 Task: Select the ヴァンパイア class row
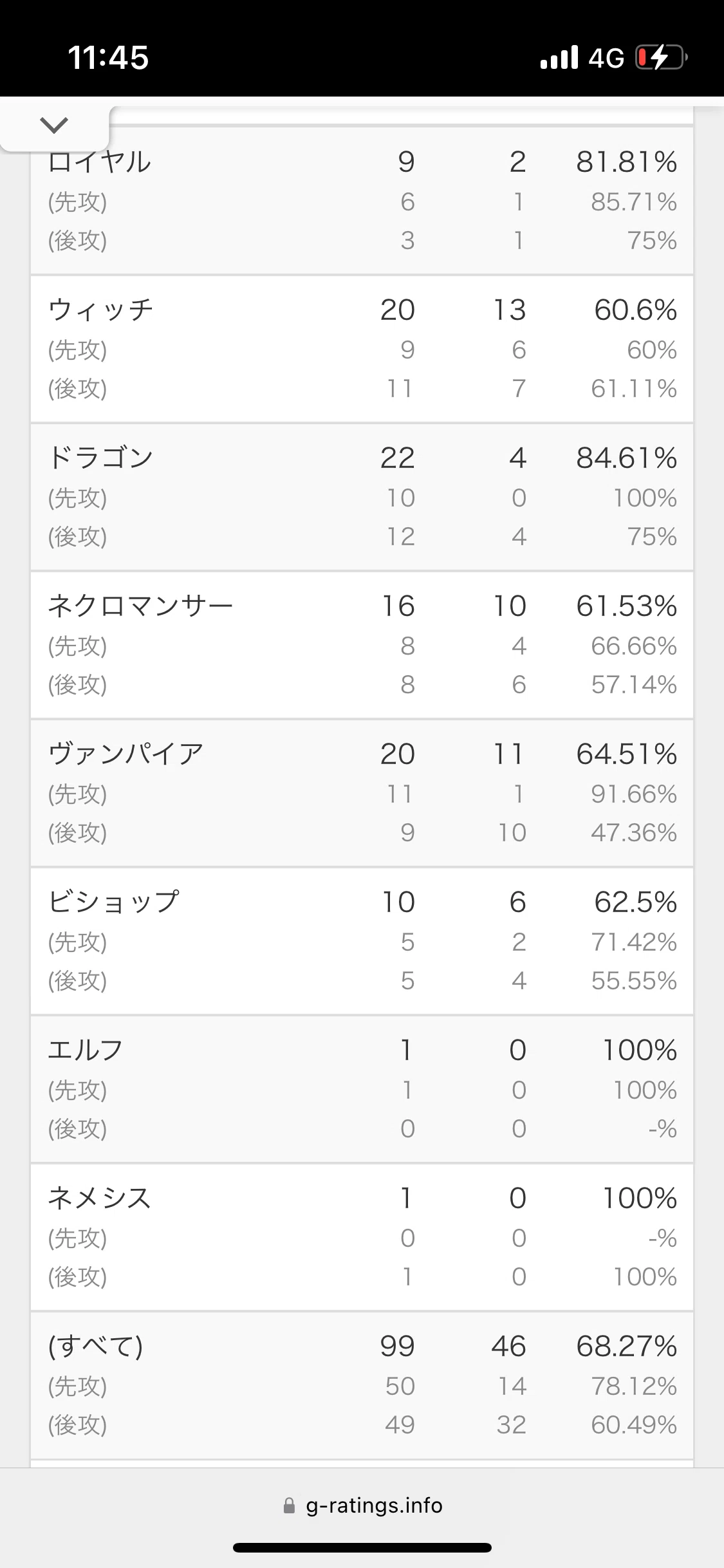coord(362,793)
